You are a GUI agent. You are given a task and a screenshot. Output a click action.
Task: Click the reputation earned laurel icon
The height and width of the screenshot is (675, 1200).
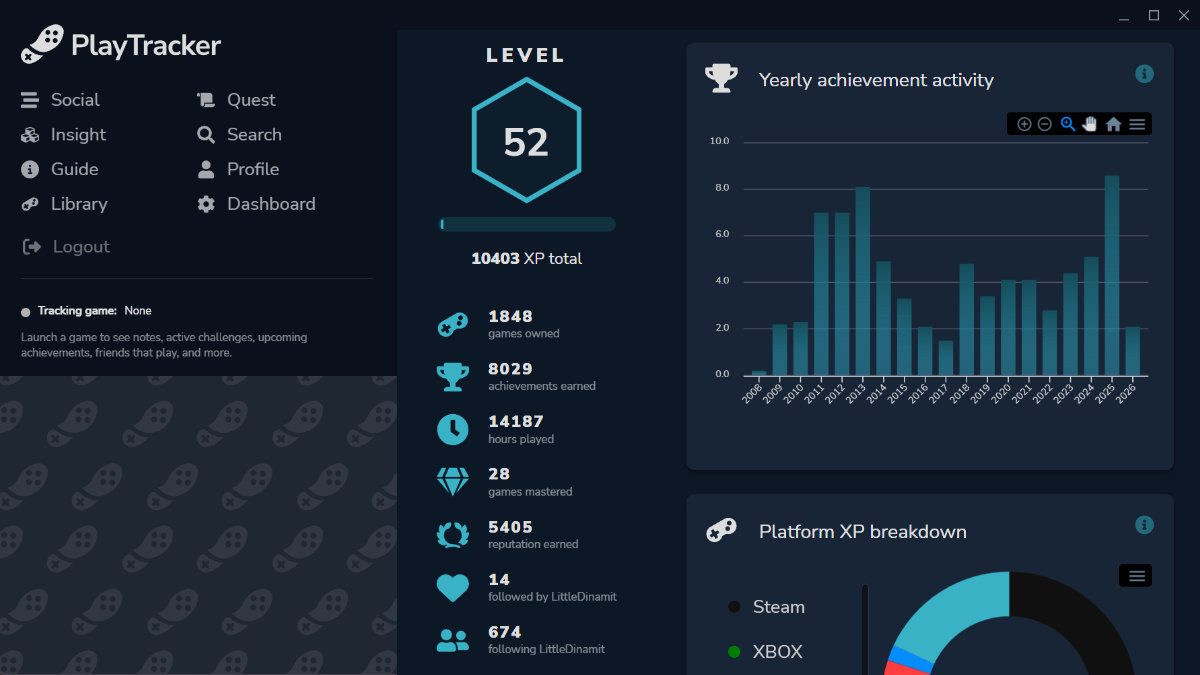pos(453,535)
